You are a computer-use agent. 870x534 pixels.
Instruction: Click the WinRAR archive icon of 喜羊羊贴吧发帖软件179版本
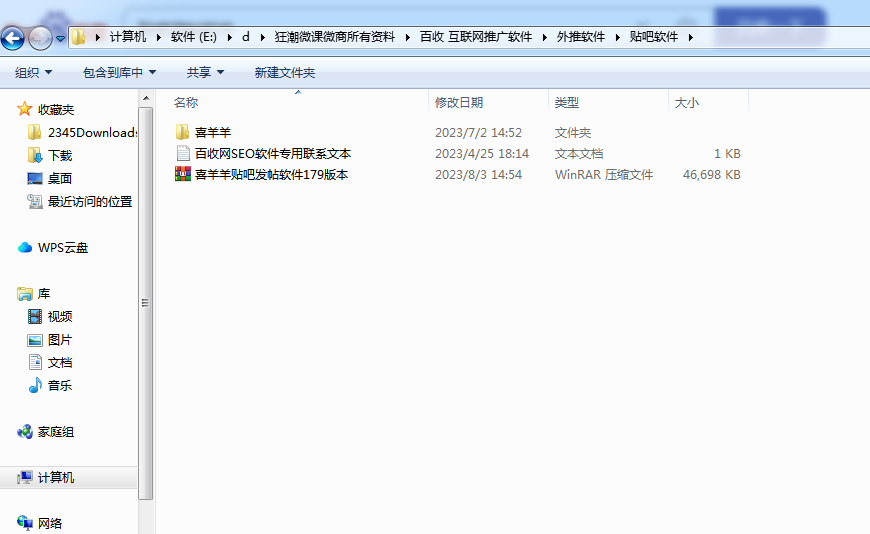tap(183, 174)
